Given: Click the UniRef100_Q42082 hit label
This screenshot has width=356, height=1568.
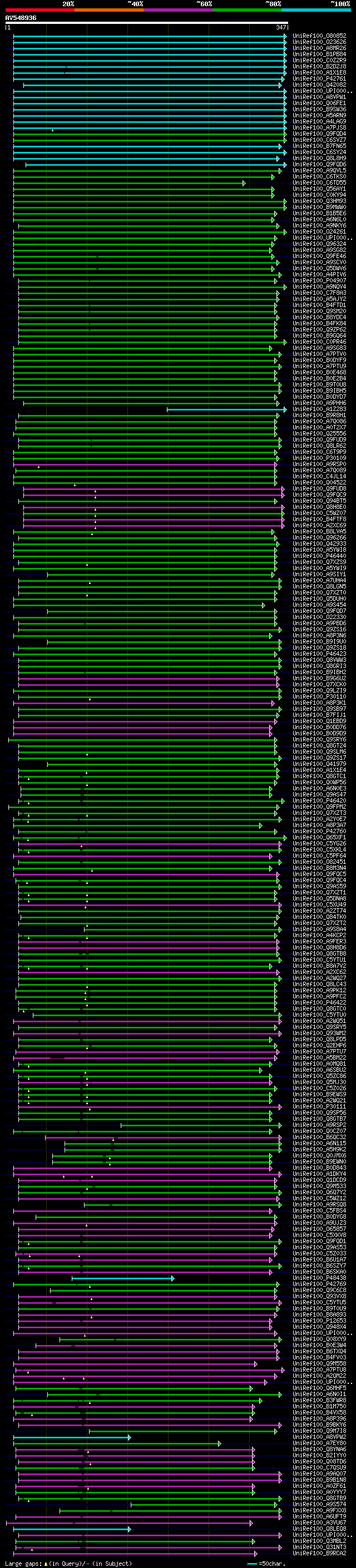Looking at the screenshot, I should pos(319,85).
